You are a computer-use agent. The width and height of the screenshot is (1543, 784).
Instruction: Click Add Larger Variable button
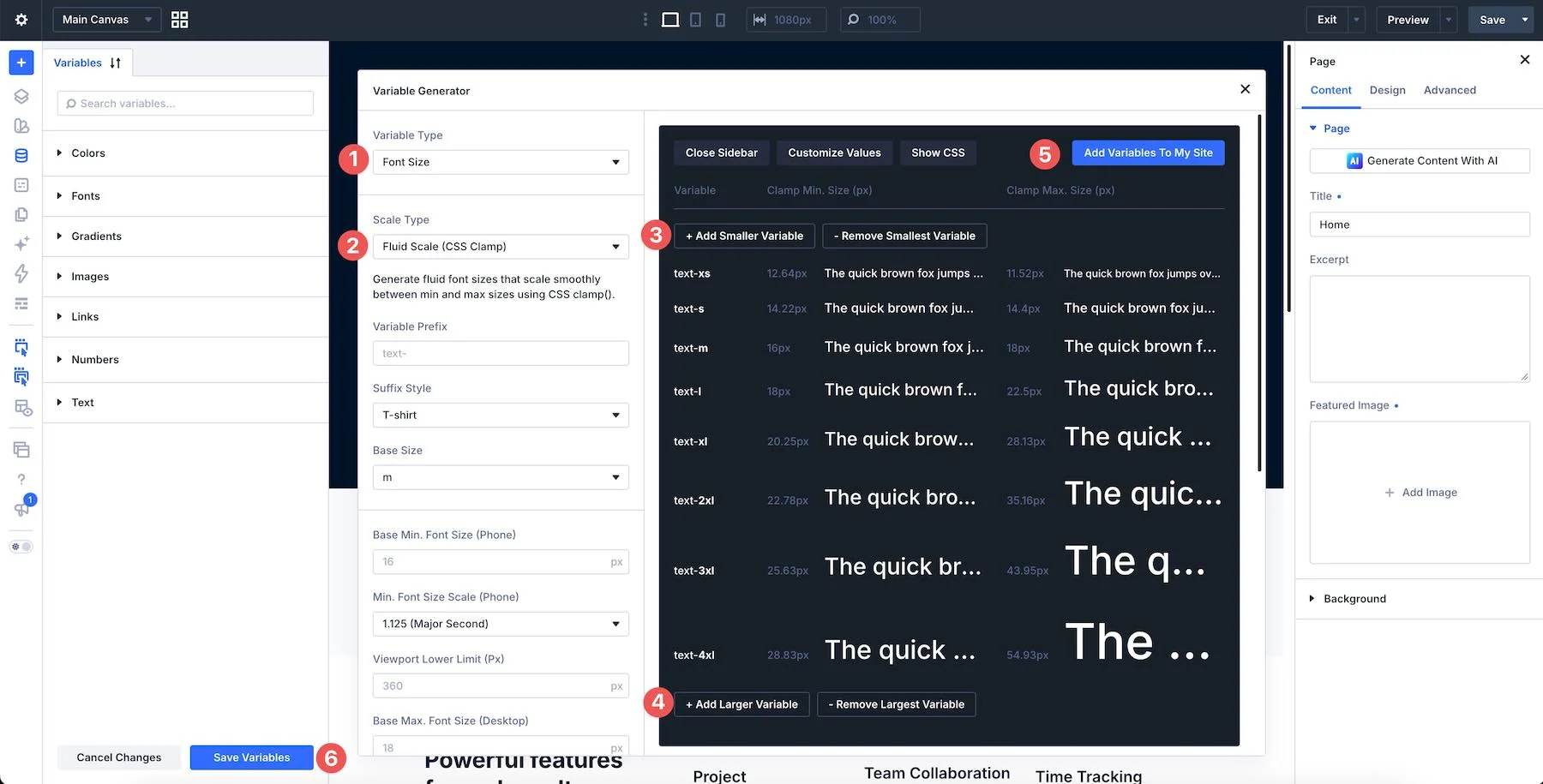[741, 704]
